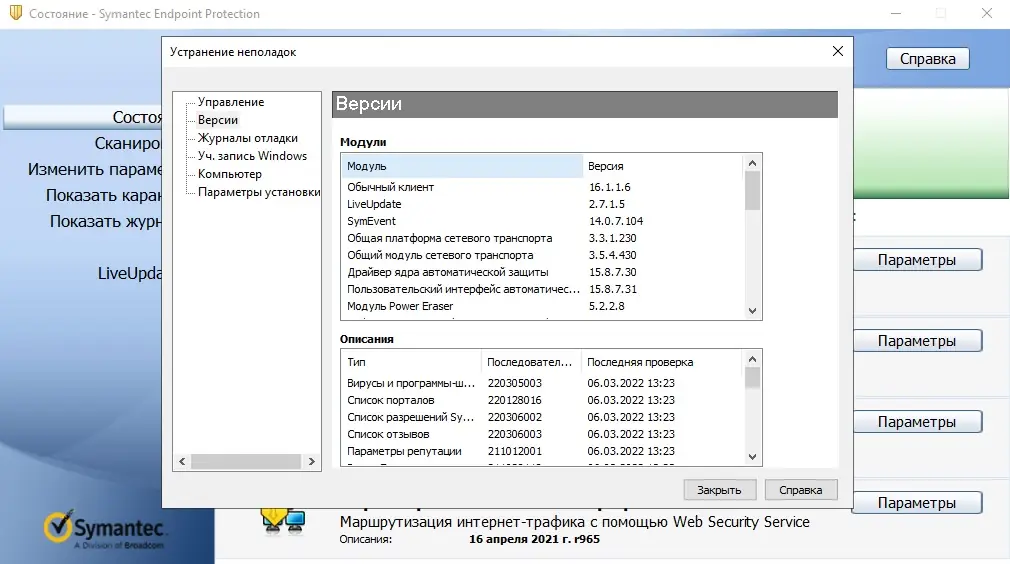
Task: Click the fourth Параметры button at bottom
Action: point(917,503)
